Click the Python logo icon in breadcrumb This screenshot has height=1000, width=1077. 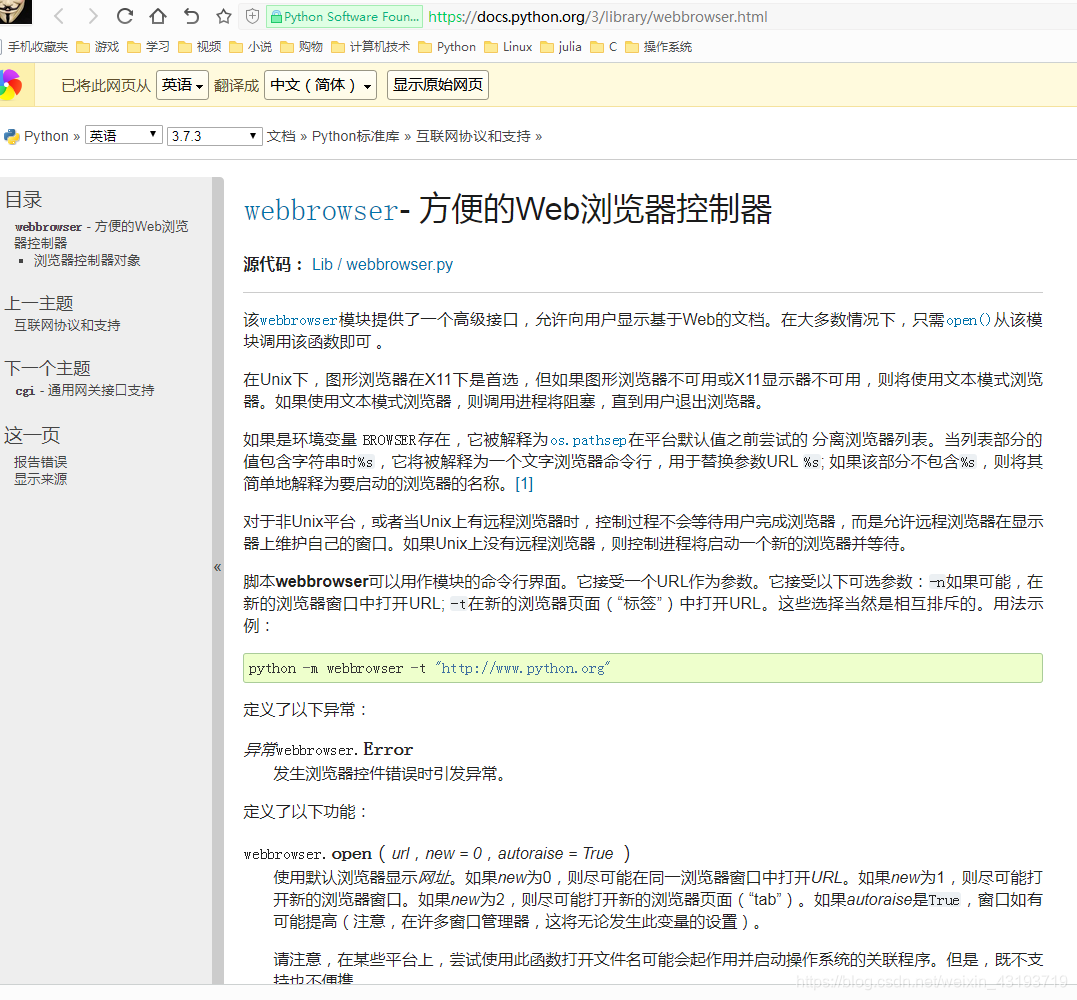pos(12,136)
